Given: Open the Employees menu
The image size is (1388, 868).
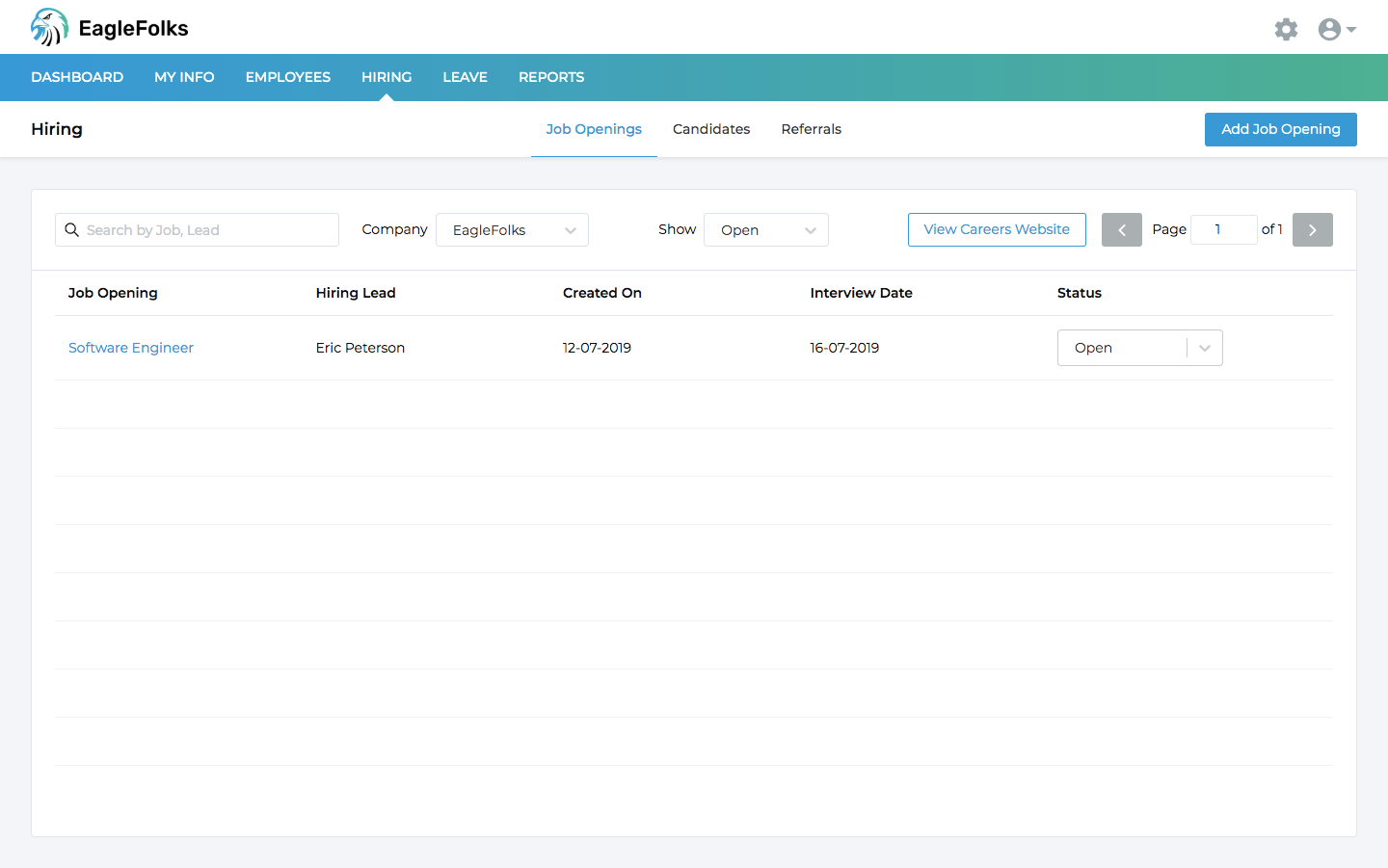Looking at the screenshot, I should tap(288, 77).
